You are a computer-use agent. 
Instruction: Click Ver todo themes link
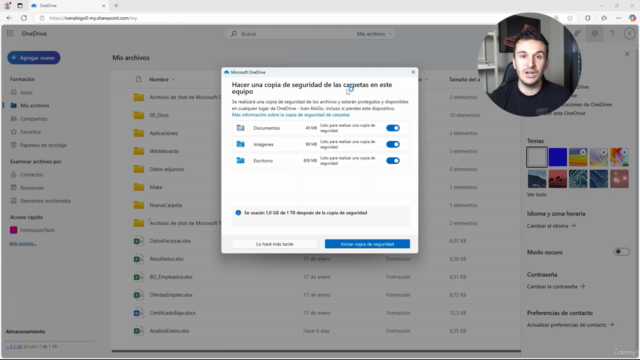(536, 195)
